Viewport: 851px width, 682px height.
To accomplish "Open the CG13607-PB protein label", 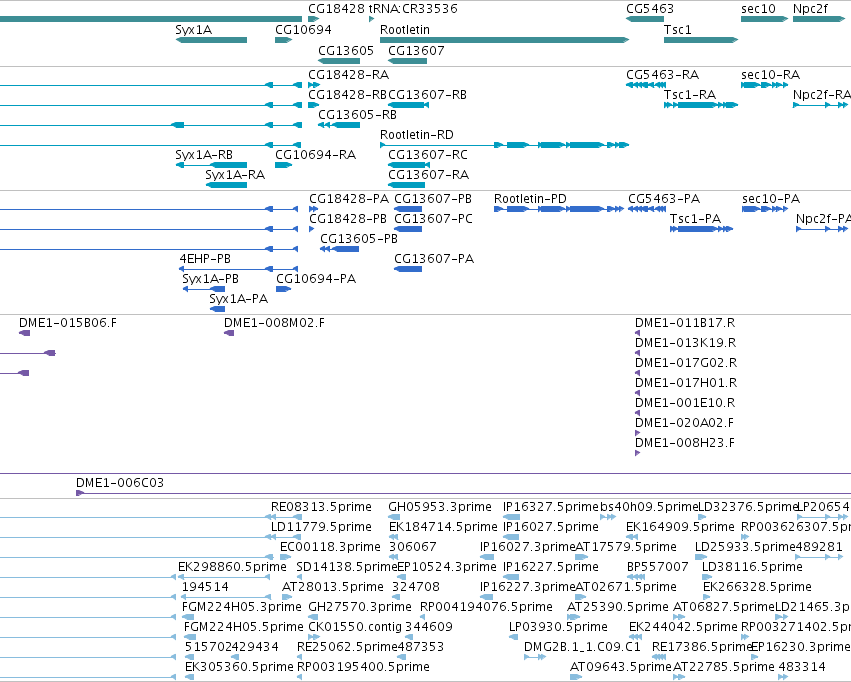I will 433,199.
